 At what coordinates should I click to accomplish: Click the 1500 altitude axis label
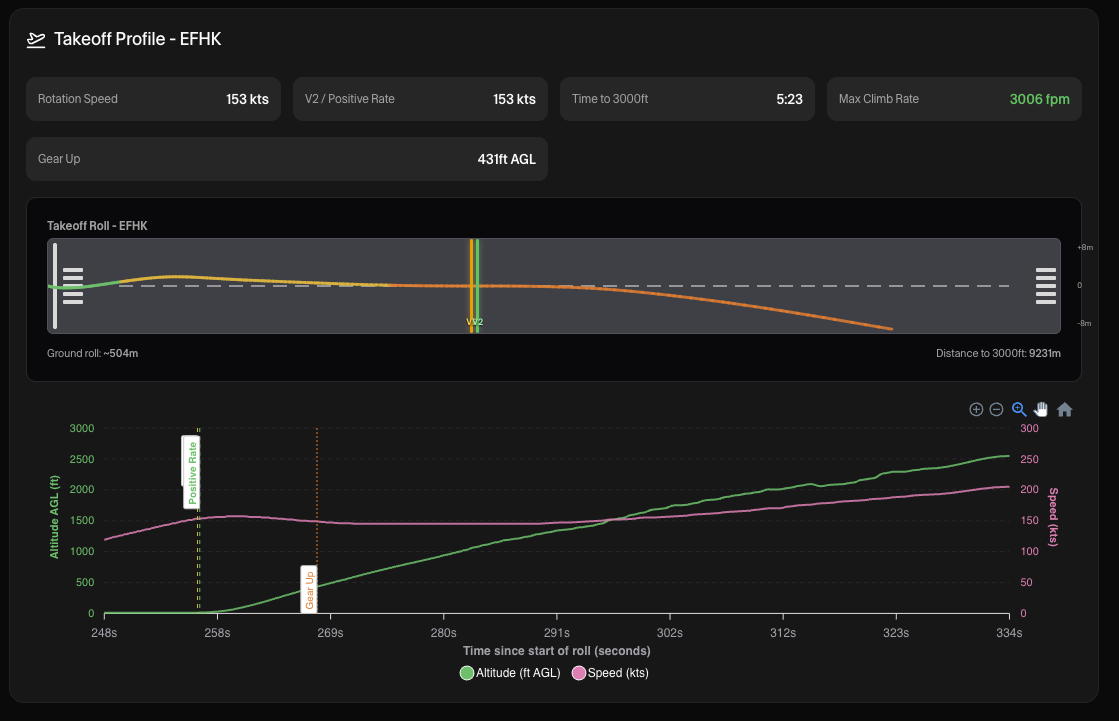(82, 520)
